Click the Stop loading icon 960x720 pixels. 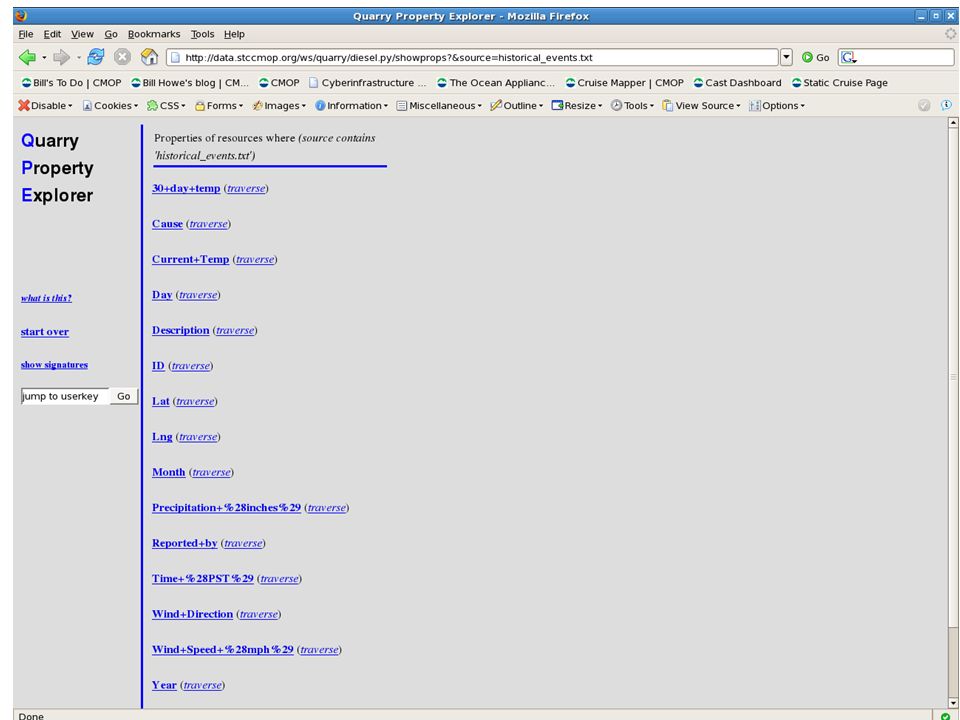tap(122, 57)
